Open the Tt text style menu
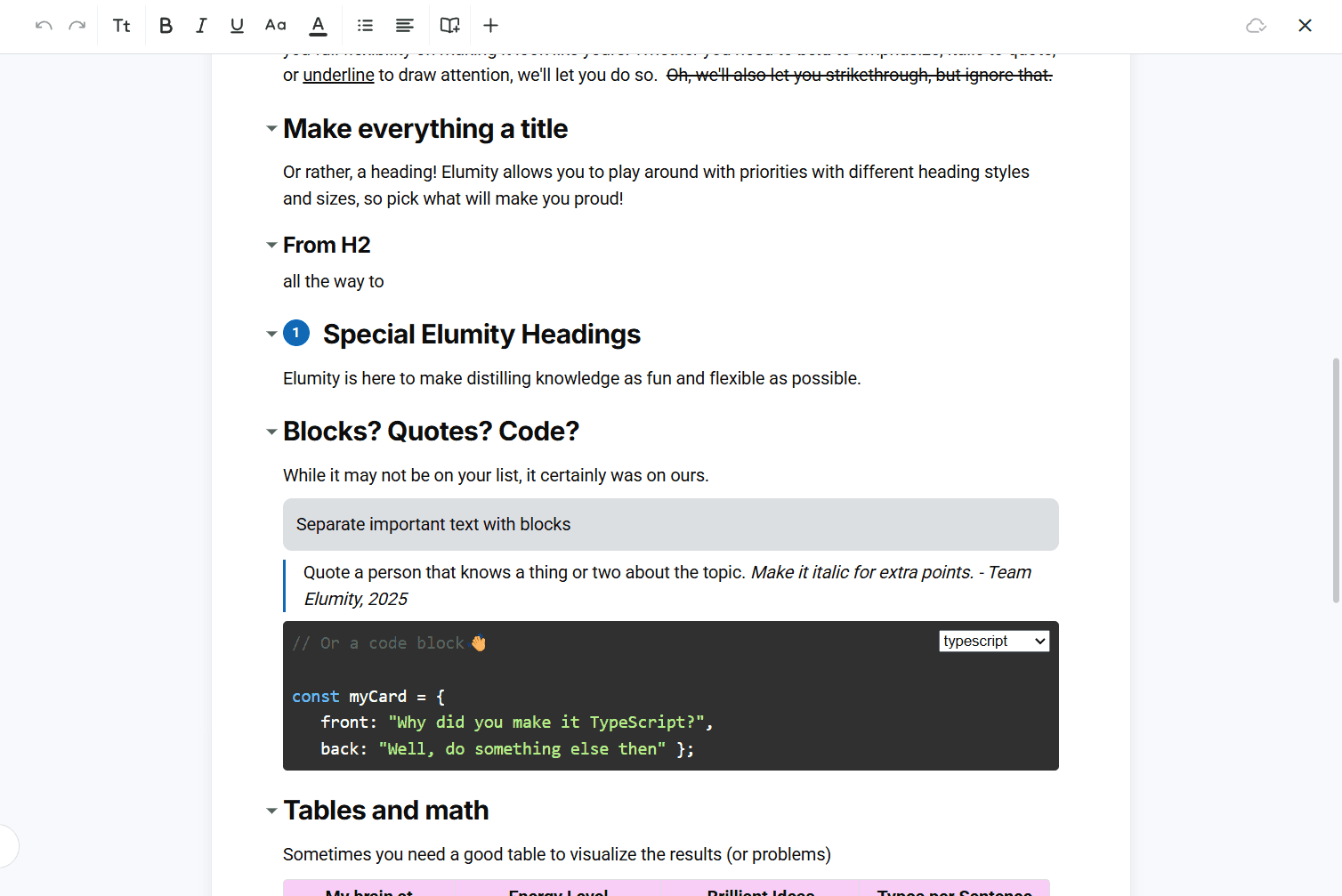Viewport: 1342px width, 896px height. [x=122, y=26]
